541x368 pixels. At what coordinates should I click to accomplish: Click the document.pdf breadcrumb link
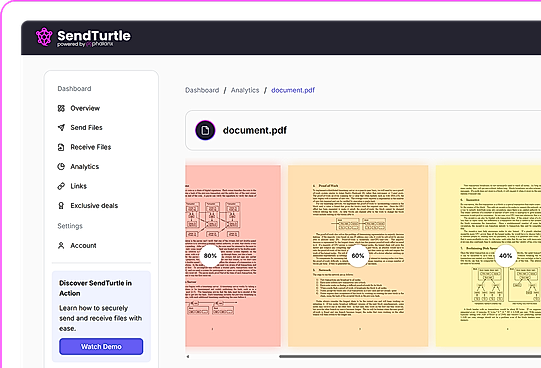click(293, 90)
